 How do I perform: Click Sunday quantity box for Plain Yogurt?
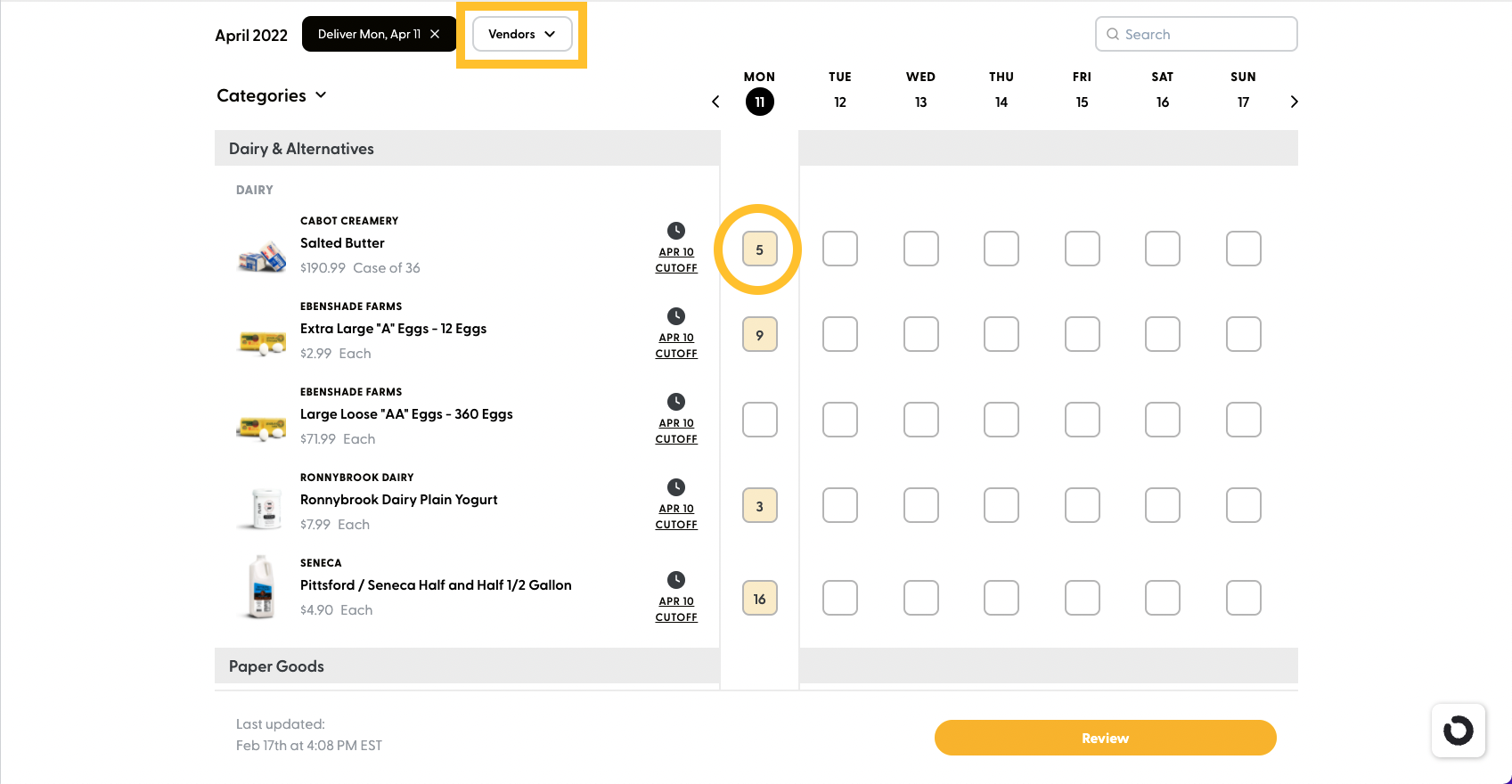coord(1244,505)
